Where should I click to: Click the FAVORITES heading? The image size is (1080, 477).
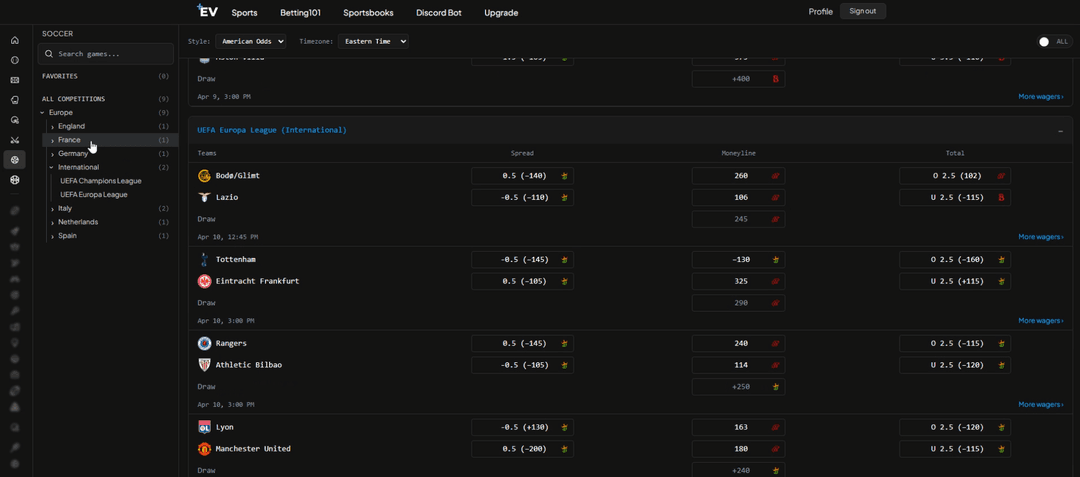coord(60,76)
